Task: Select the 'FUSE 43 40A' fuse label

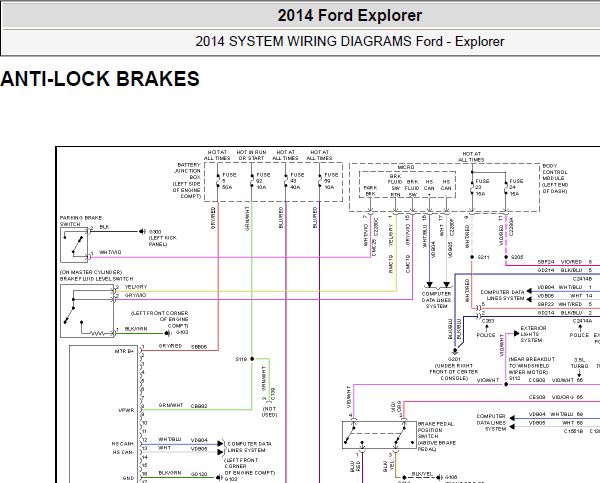Action: (297, 181)
